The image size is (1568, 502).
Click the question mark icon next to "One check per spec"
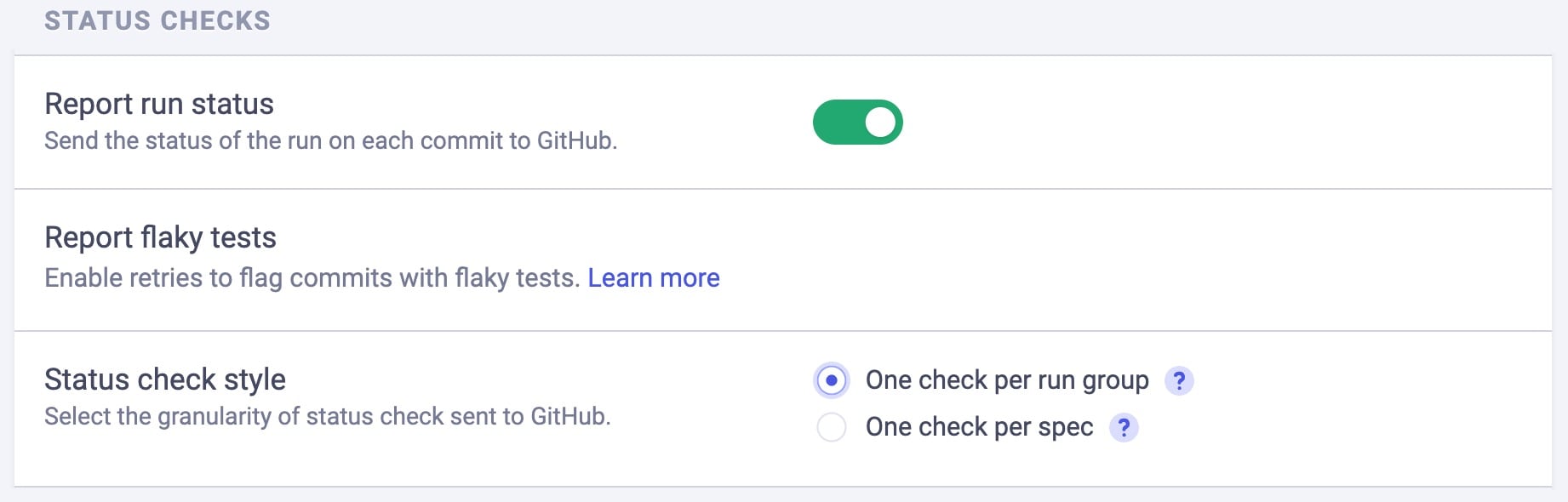click(1124, 428)
